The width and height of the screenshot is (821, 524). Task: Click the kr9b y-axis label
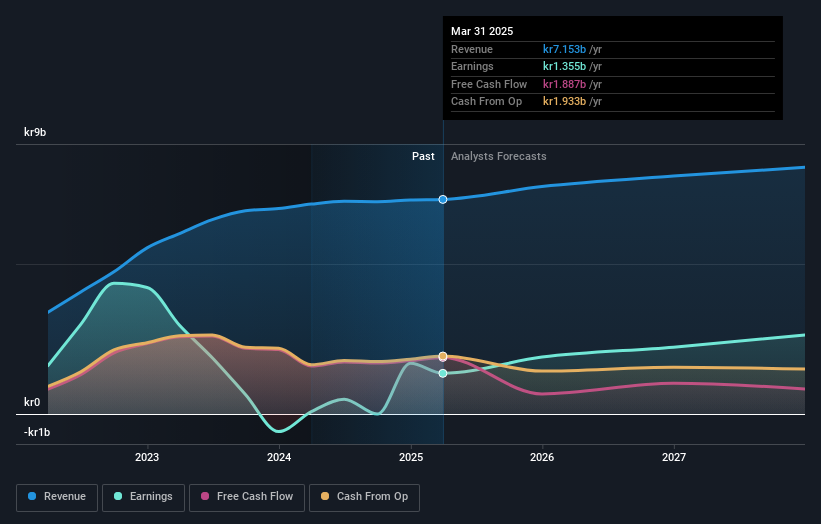pos(35,132)
